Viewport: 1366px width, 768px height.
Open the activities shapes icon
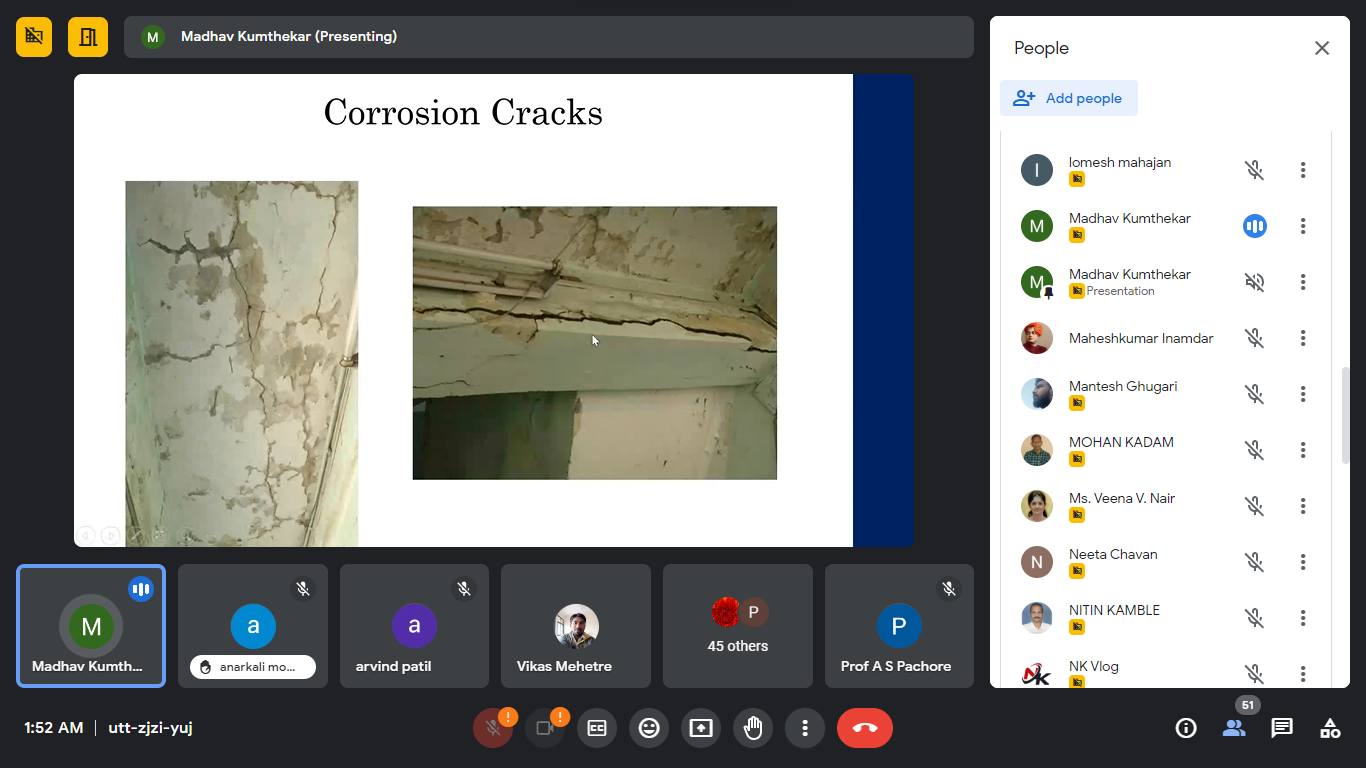(1330, 728)
